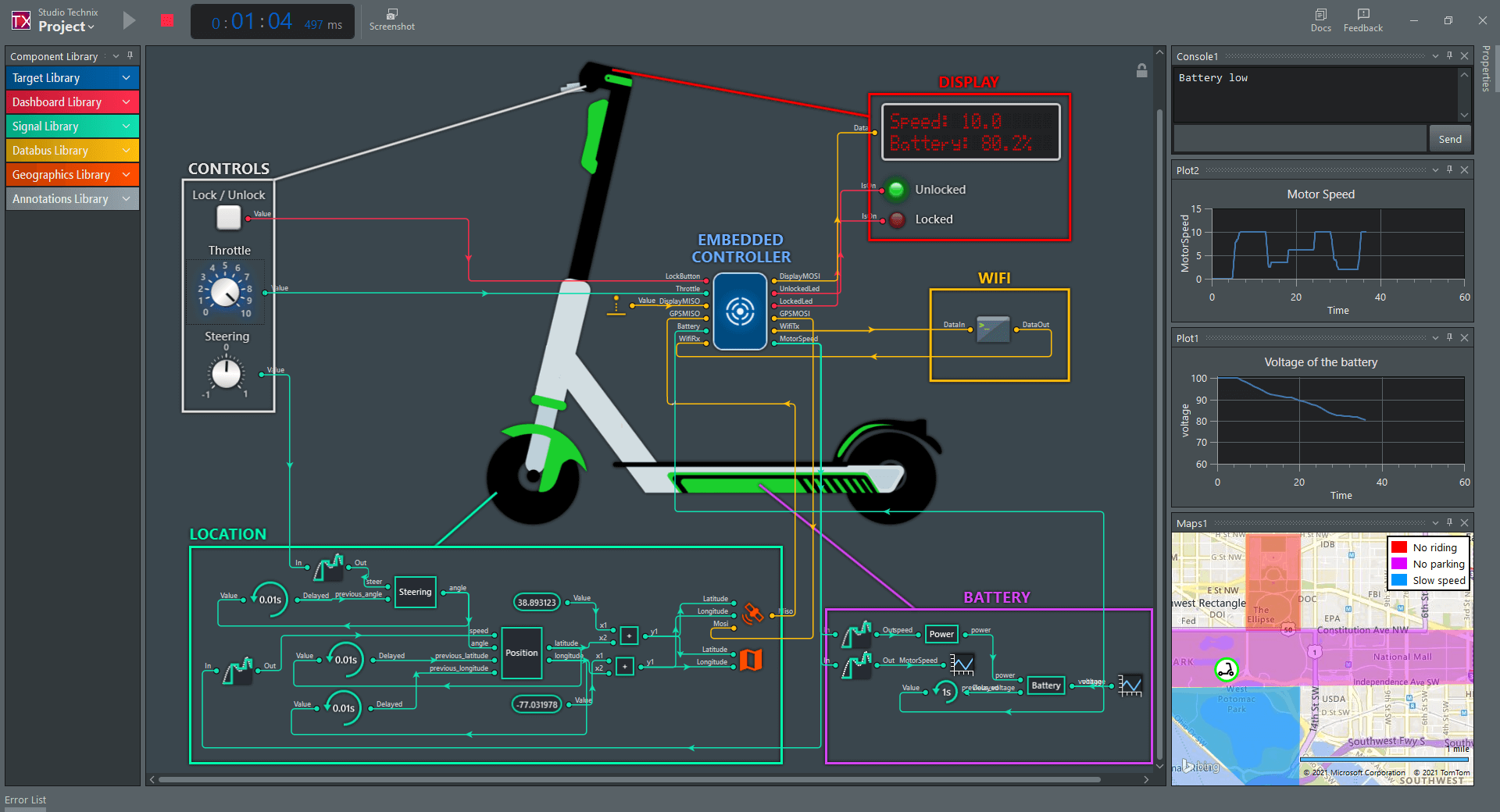
Task: Pin the Component Library panel
Action: click(x=130, y=56)
